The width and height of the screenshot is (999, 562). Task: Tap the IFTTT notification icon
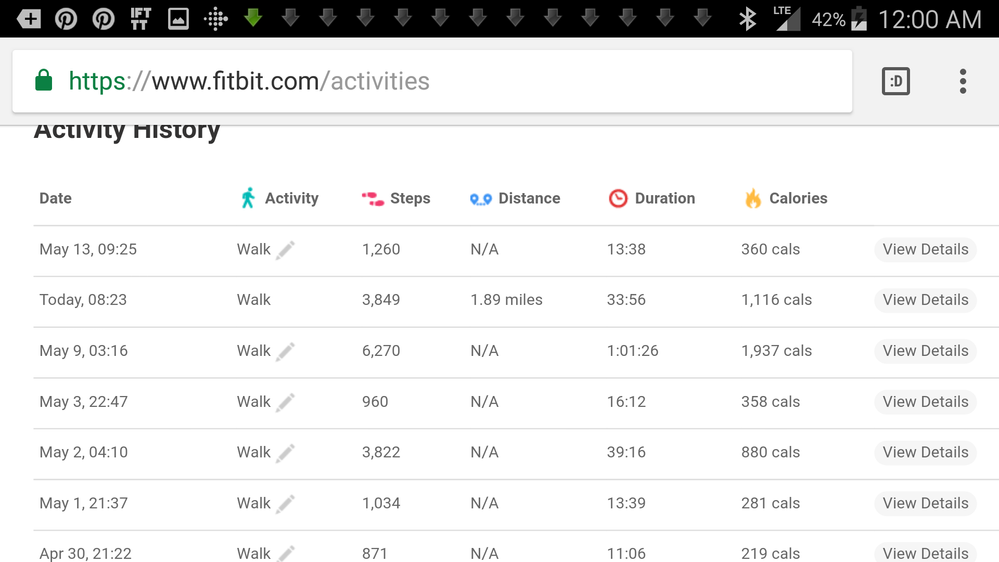click(x=141, y=18)
